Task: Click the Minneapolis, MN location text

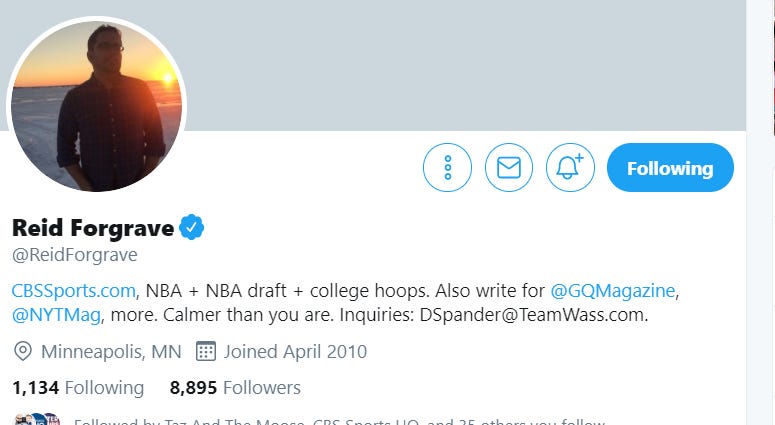Action: coord(111,351)
